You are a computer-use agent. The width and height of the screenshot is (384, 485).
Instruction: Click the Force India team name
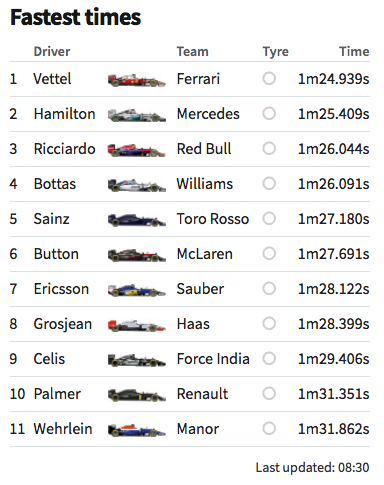tap(213, 359)
